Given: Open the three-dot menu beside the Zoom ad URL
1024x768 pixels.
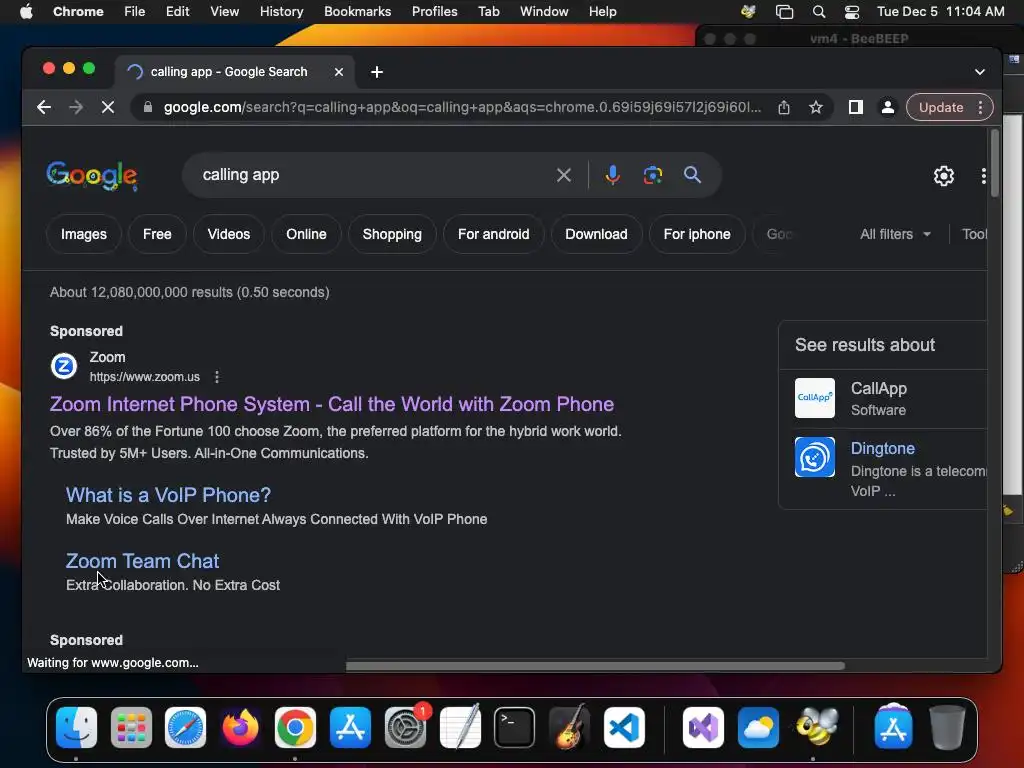Looking at the screenshot, I should [x=217, y=377].
